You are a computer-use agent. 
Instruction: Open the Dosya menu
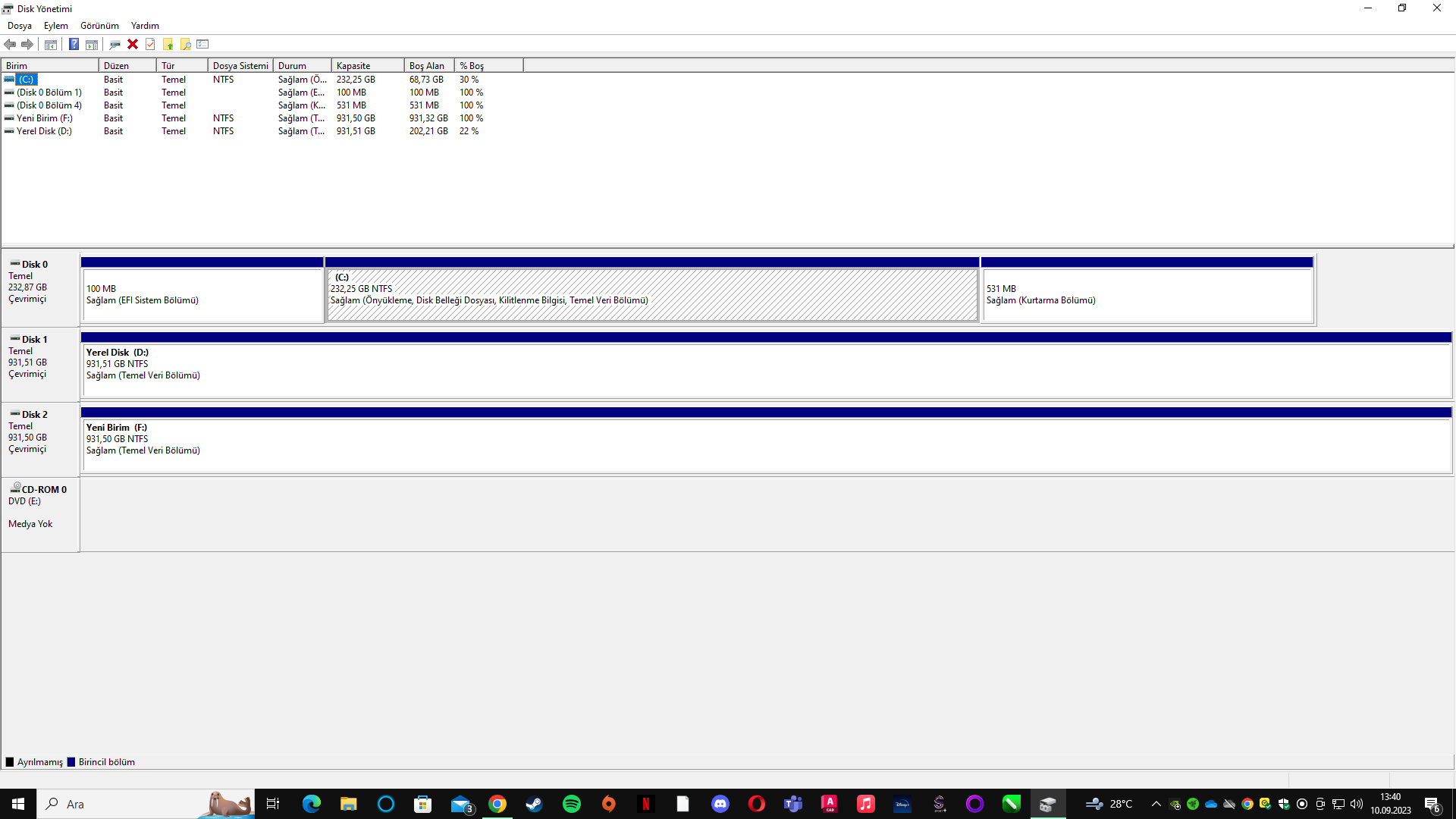(x=20, y=26)
